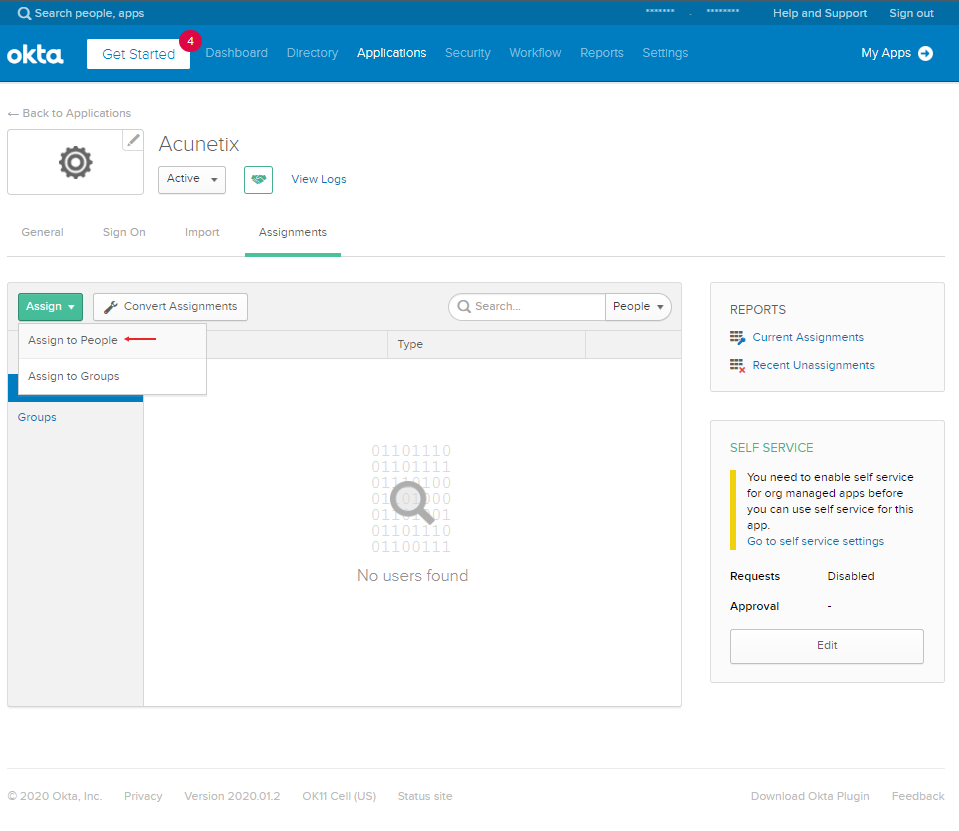Screen dimensions: 959x831
Task: Open the Active status dropdown
Action: pos(191,179)
